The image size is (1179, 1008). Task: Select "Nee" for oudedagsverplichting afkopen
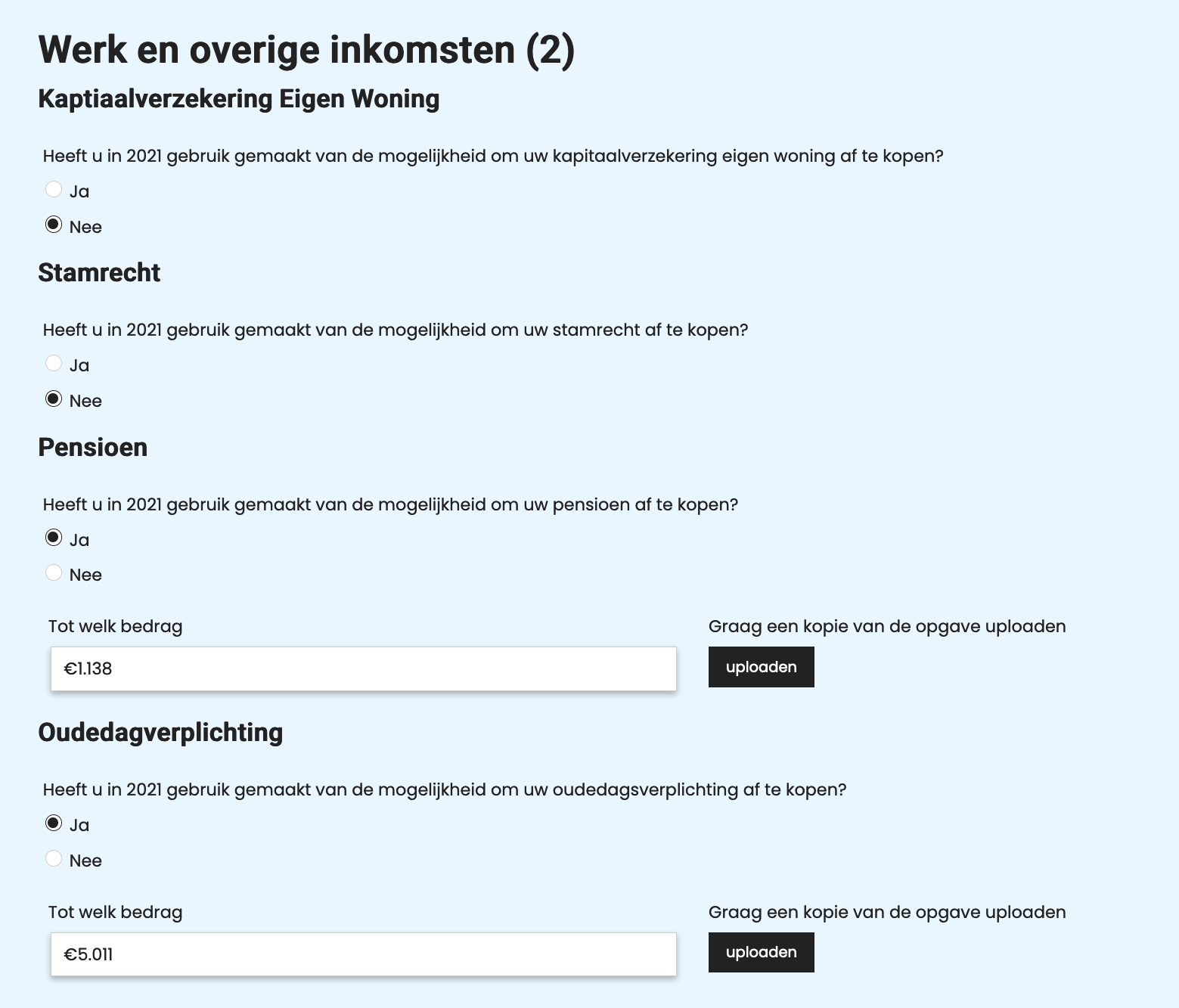click(x=54, y=858)
